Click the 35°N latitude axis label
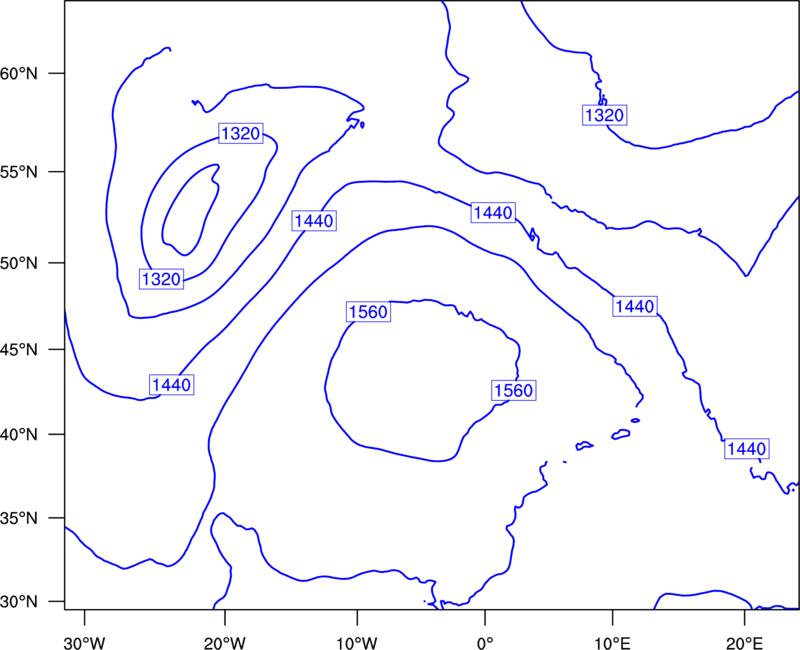 pos(19,518)
